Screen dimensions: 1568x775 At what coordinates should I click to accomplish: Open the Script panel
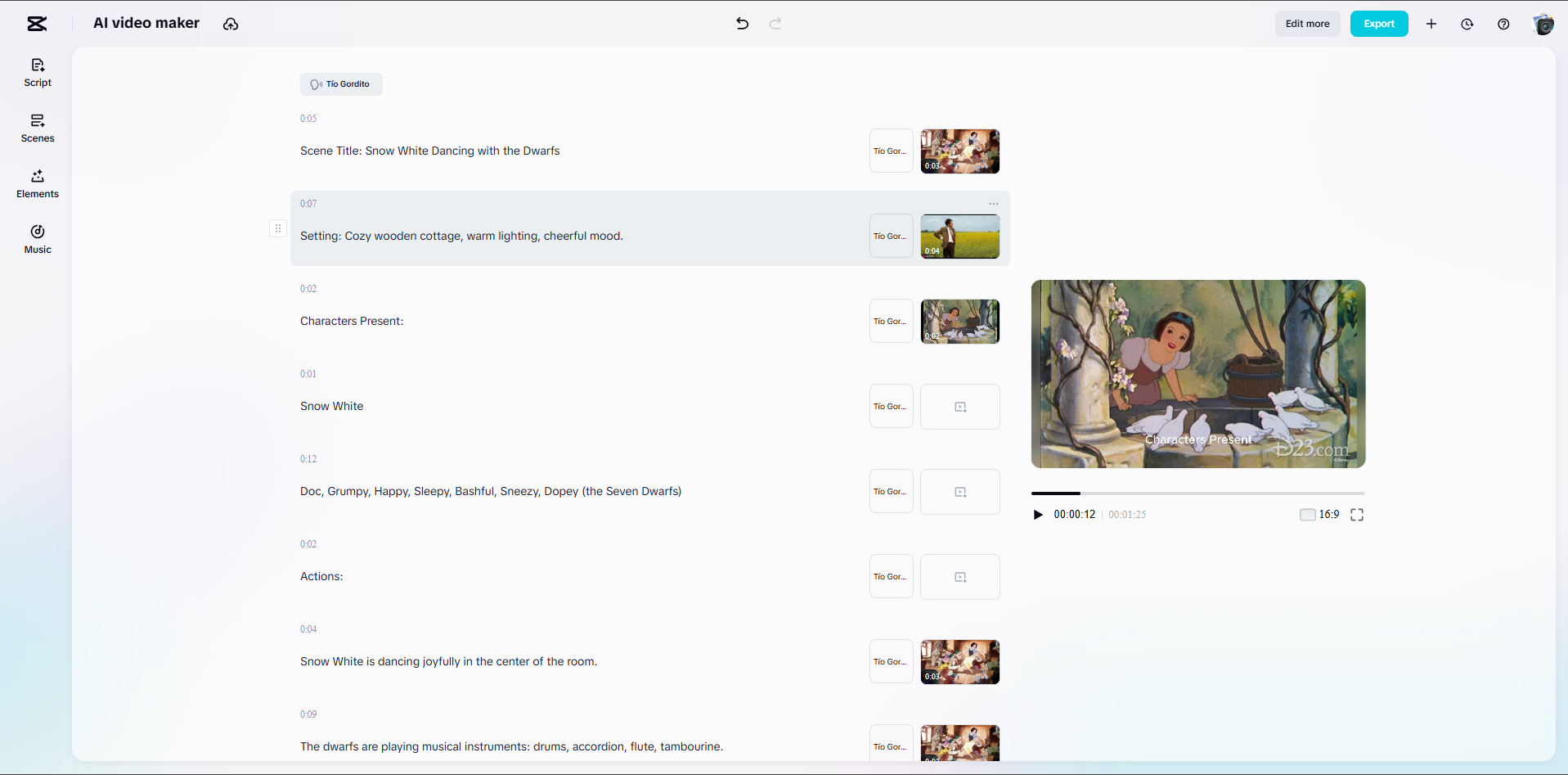[x=38, y=72]
